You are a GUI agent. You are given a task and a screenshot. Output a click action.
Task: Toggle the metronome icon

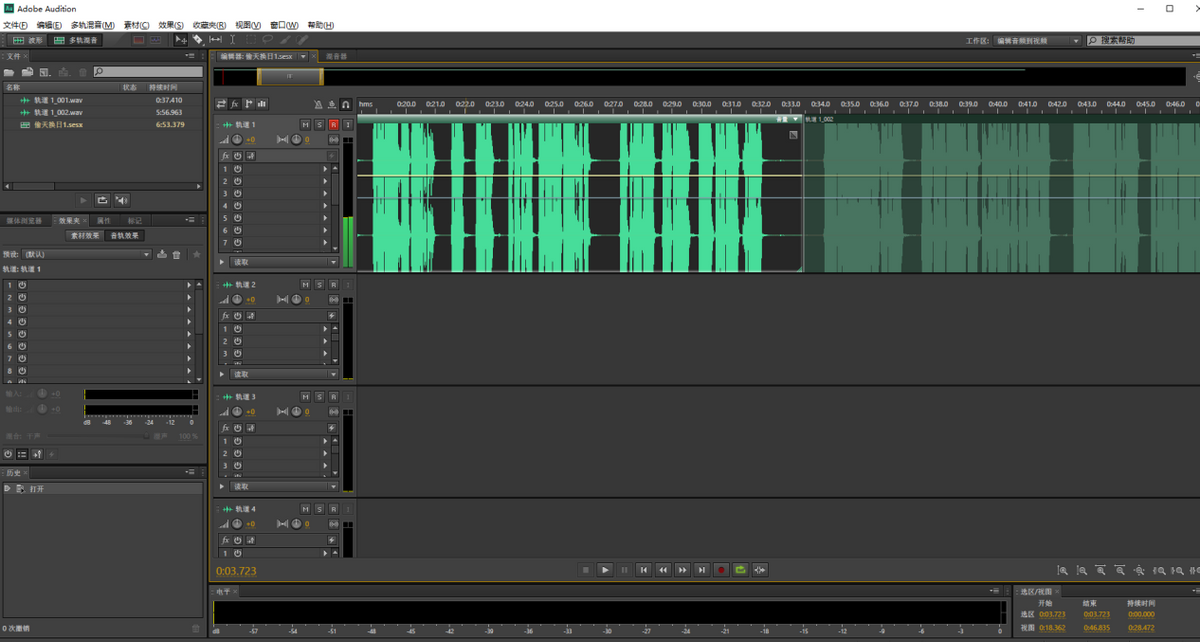[x=319, y=104]
